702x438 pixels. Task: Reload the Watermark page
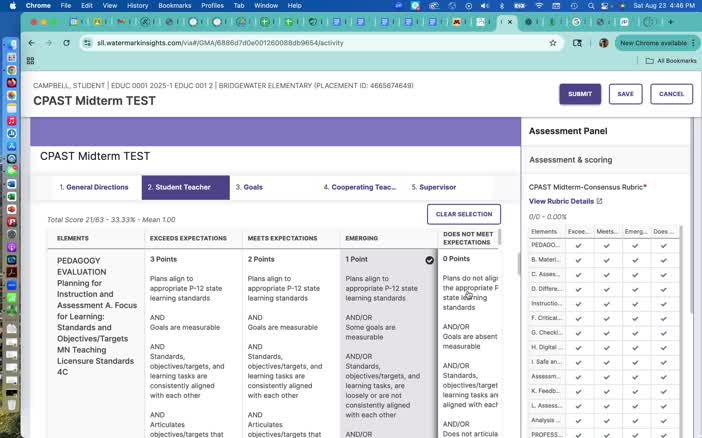coord(66,43)
